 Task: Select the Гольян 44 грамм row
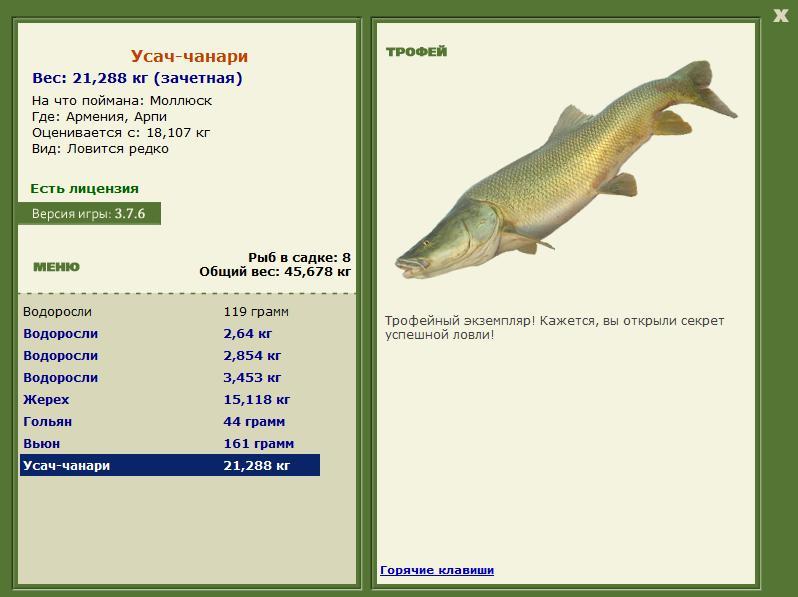coord(170,421)
